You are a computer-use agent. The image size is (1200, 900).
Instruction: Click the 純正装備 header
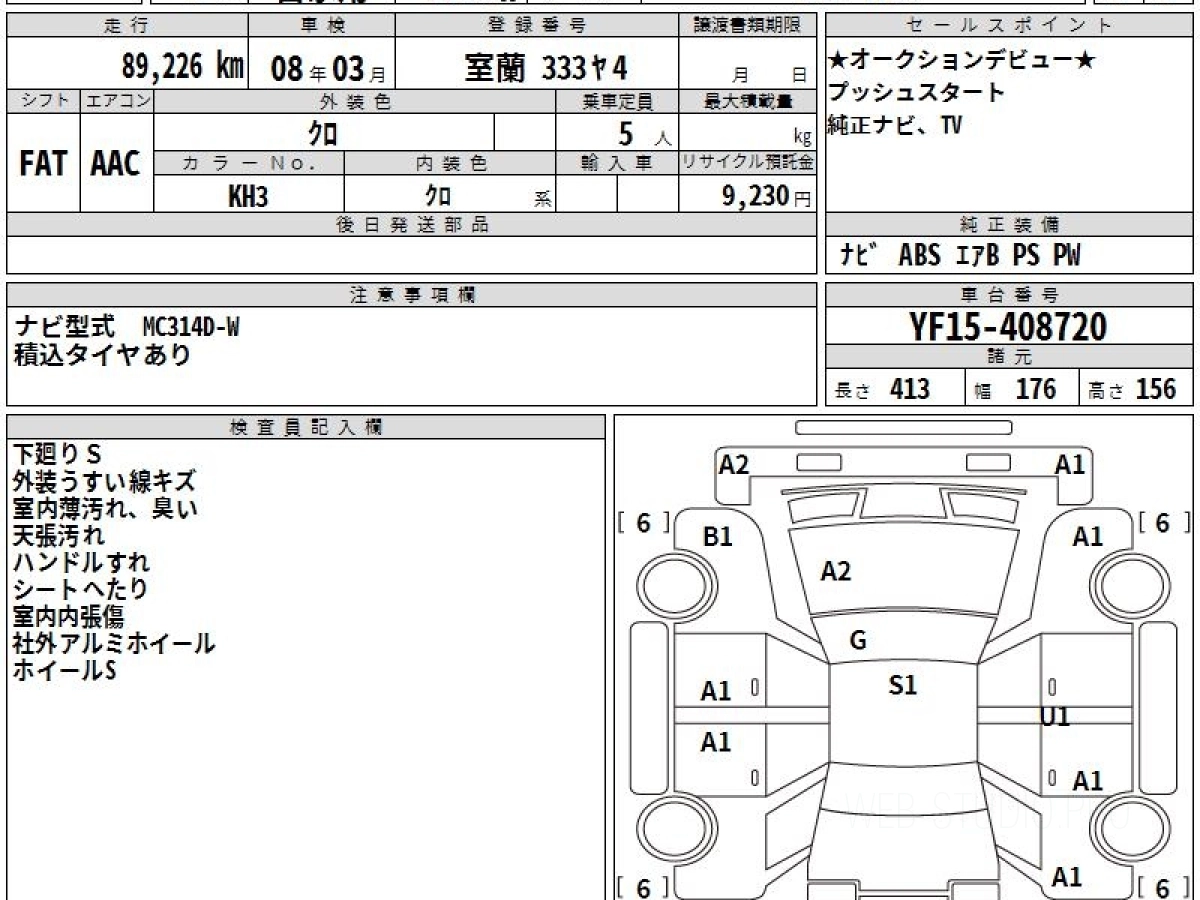[x=1009, y=225]
